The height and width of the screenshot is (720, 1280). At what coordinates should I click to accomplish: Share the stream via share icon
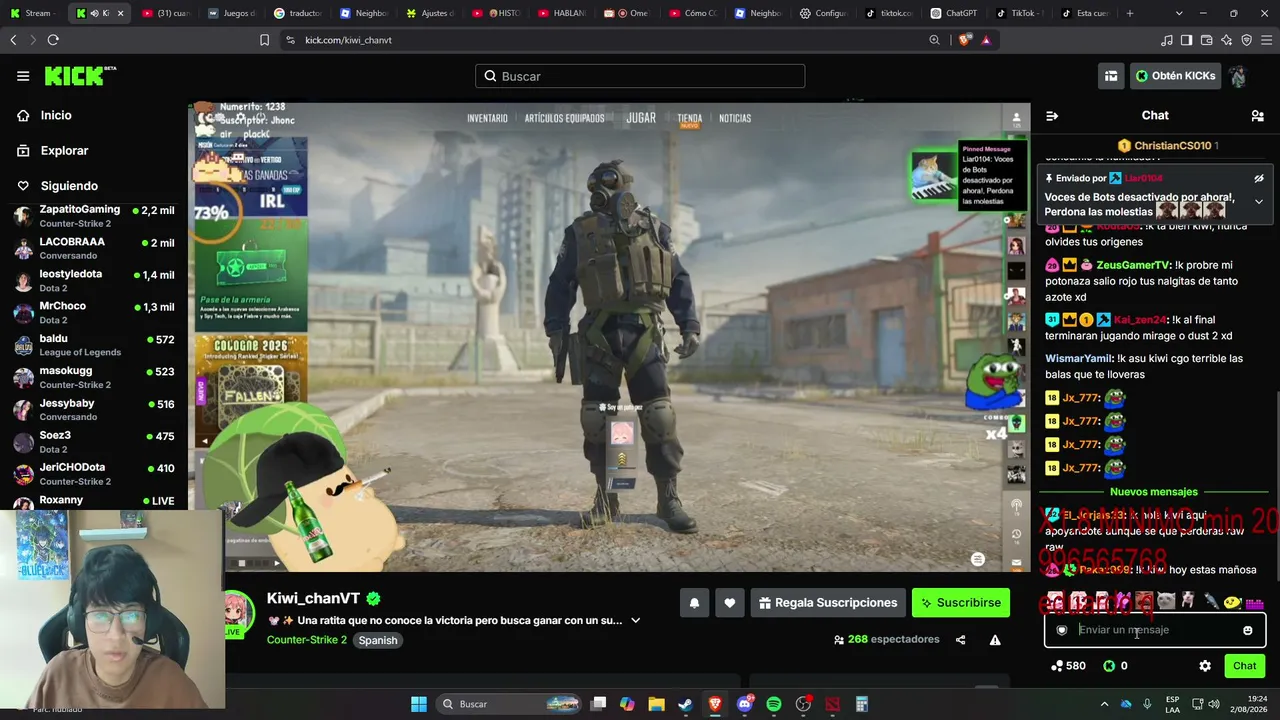pos(960,640)
